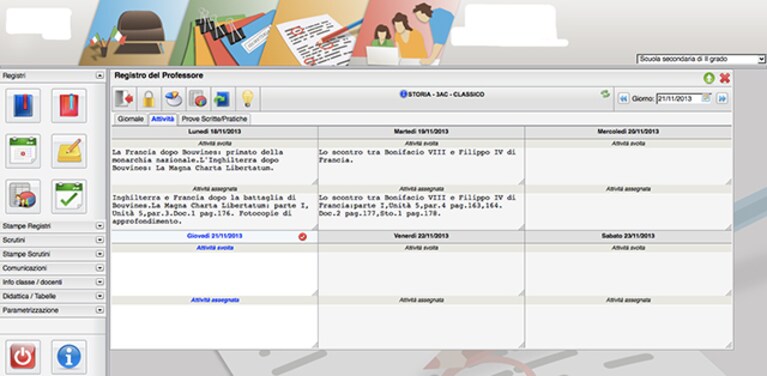Click the Giorno date input field
This screenshot has height=376, width=767.
(x=679, y=99)
